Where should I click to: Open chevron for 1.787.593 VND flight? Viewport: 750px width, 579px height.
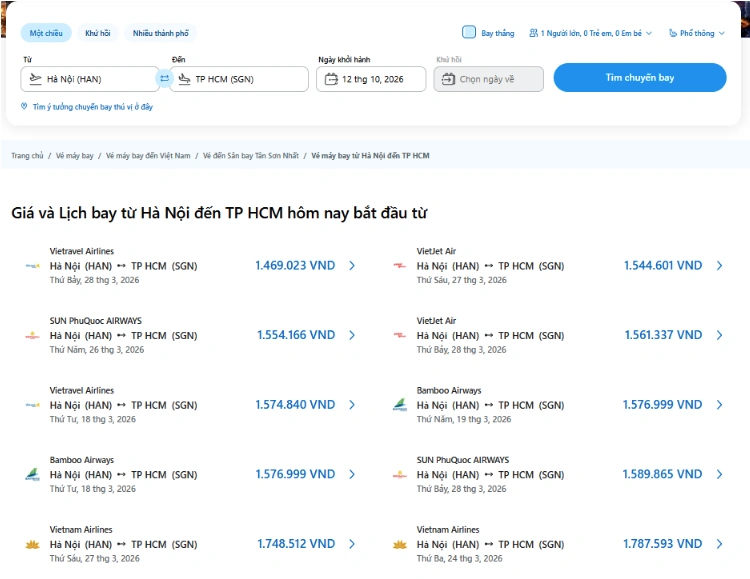pos(719,544)
